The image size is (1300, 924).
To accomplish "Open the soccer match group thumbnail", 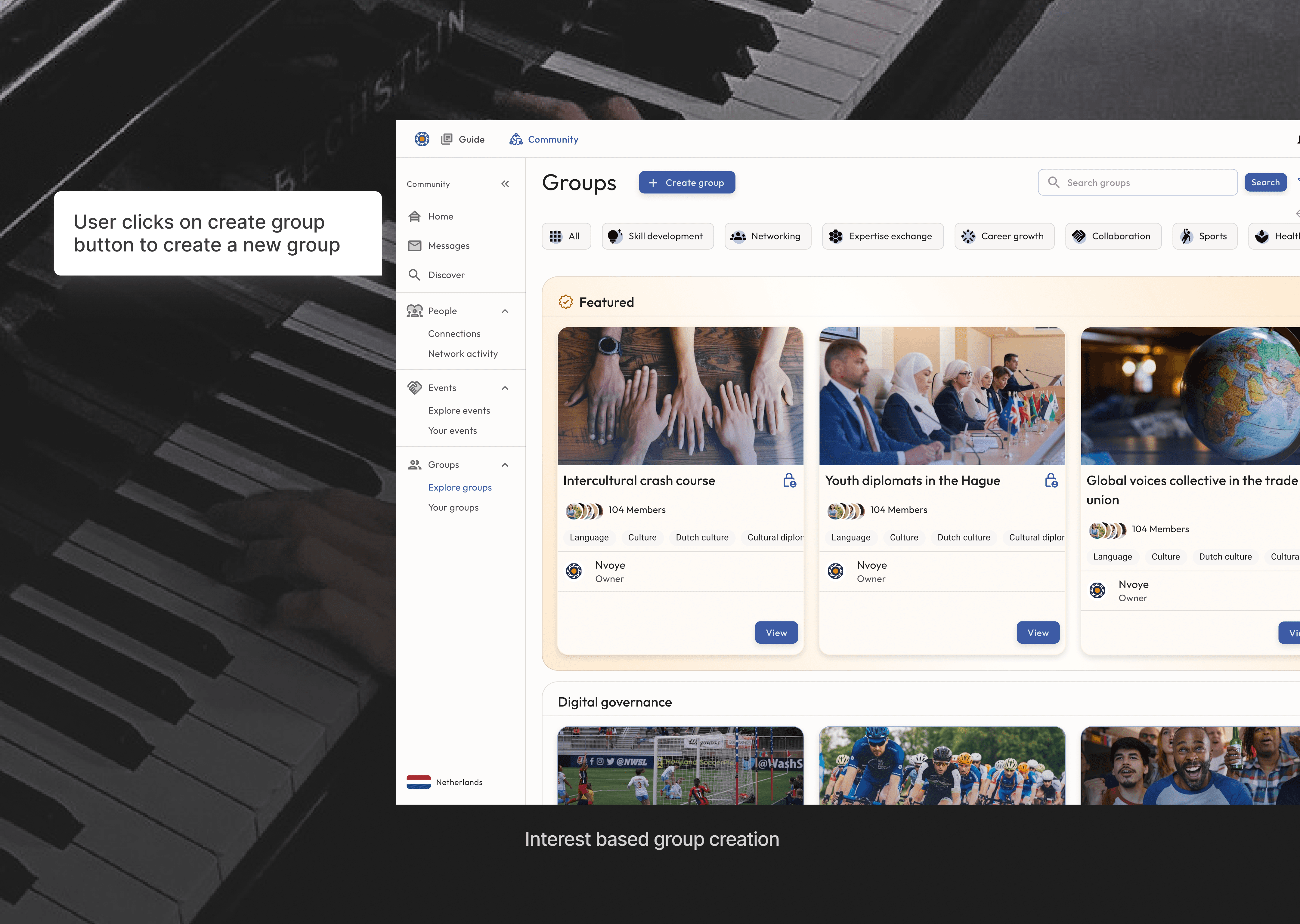I will 680,765.
